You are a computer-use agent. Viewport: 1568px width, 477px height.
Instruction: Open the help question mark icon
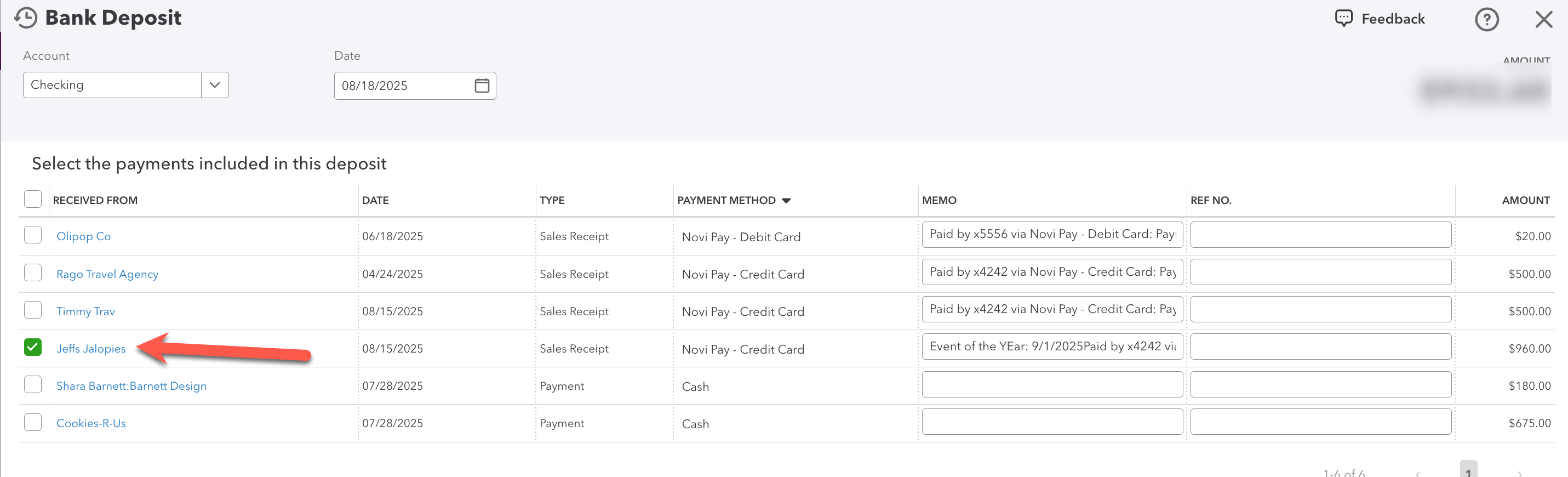click(1486, 20)
